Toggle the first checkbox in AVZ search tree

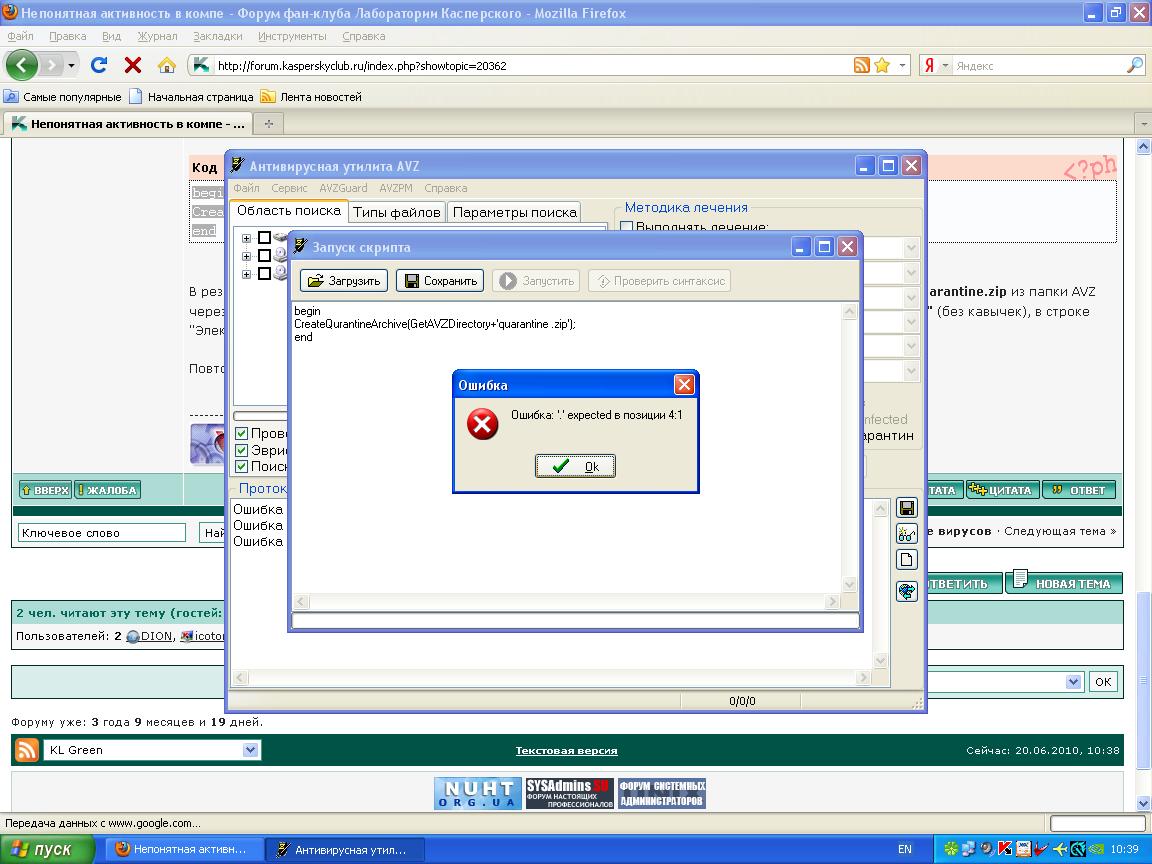tap(264, 238)
